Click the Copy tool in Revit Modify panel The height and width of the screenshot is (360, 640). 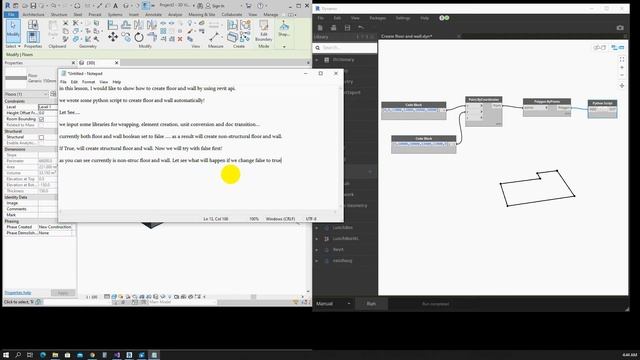[126, 38]
